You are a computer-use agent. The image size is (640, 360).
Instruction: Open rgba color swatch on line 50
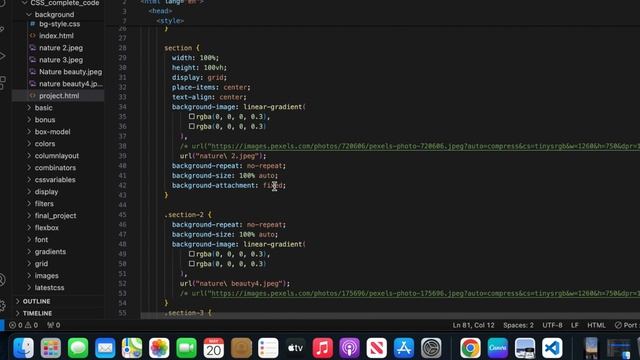pyautogui.click(x=191, y=264)
